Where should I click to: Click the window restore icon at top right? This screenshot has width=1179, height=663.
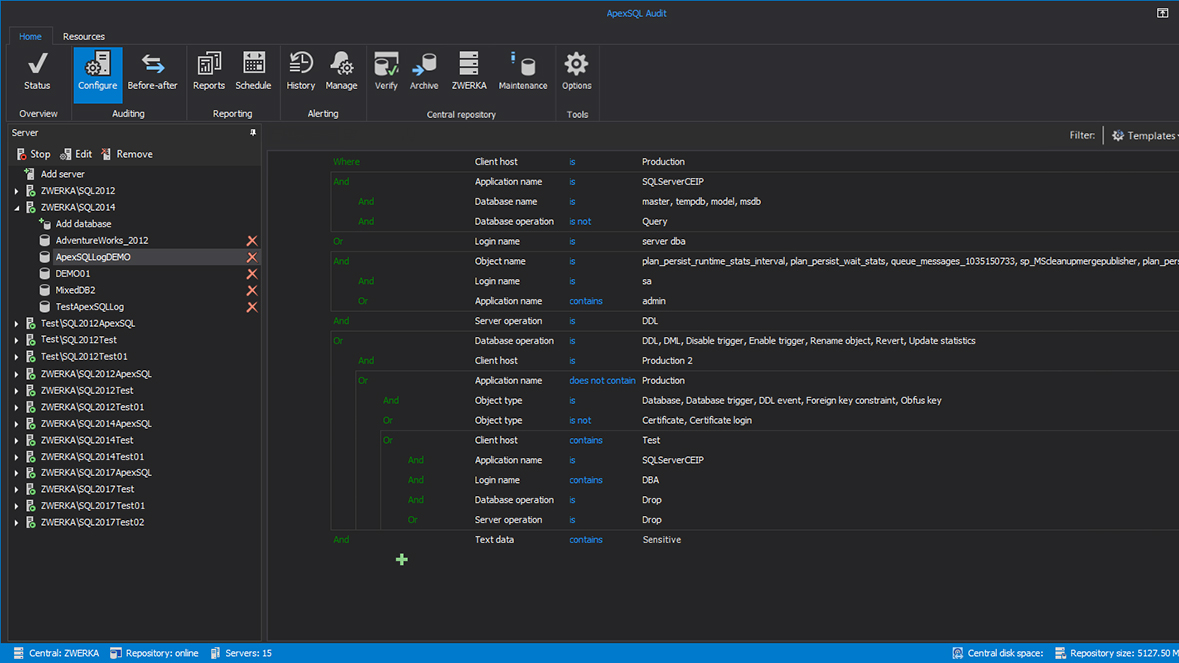1162,13
